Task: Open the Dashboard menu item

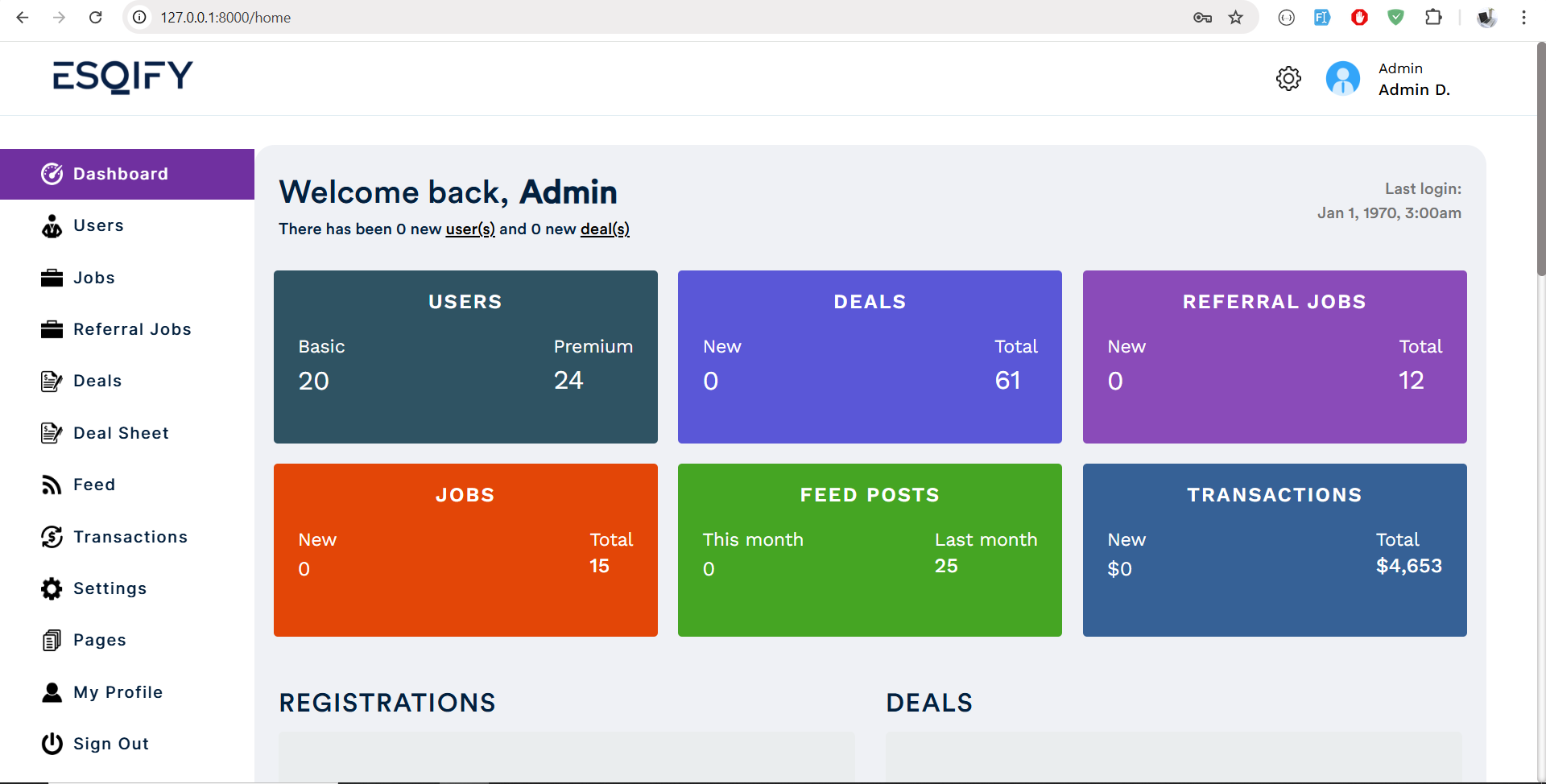Action: pyautogui.click(x=121, y=174)
